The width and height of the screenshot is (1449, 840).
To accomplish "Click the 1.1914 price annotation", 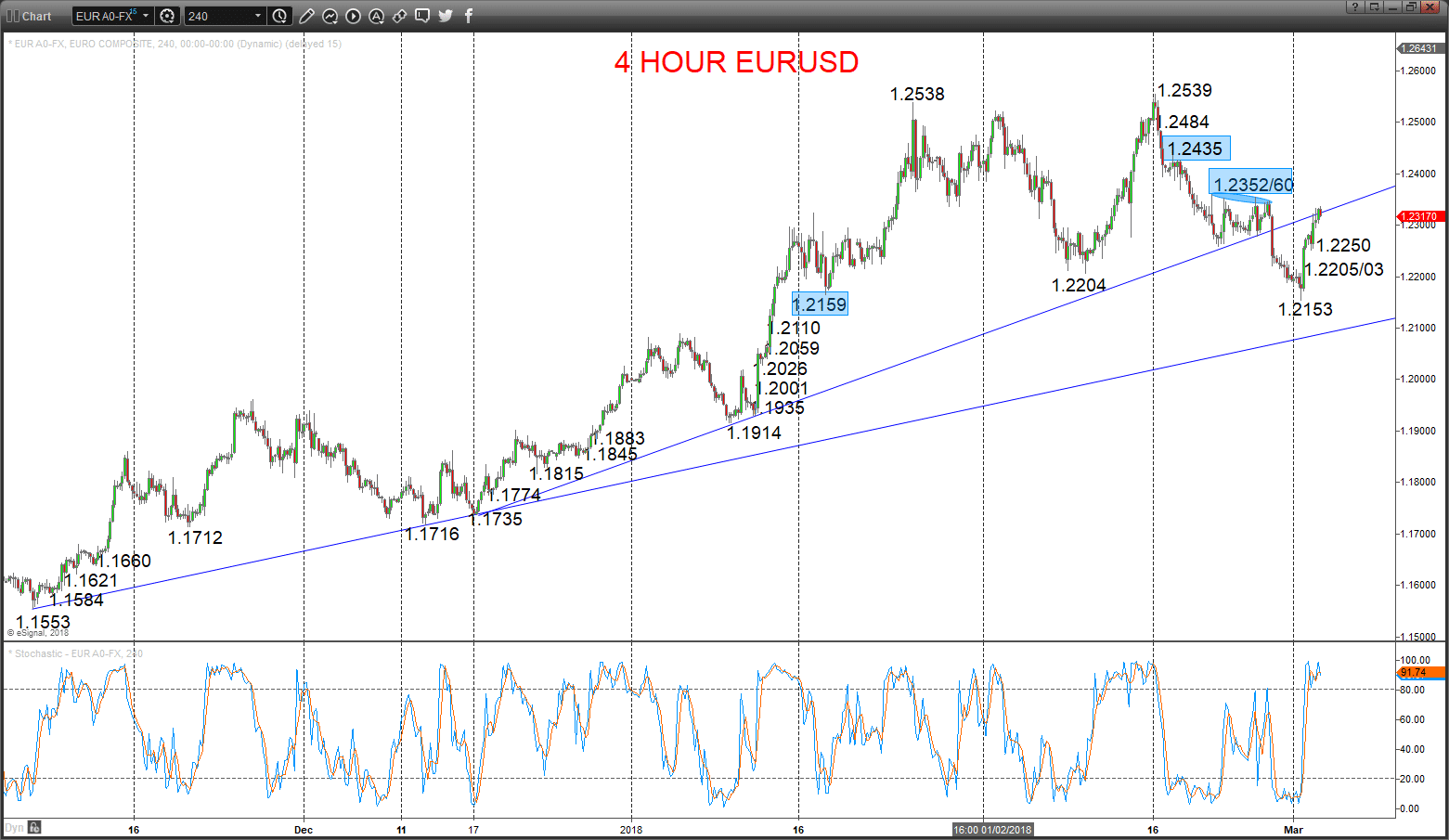I will [754, 433].
